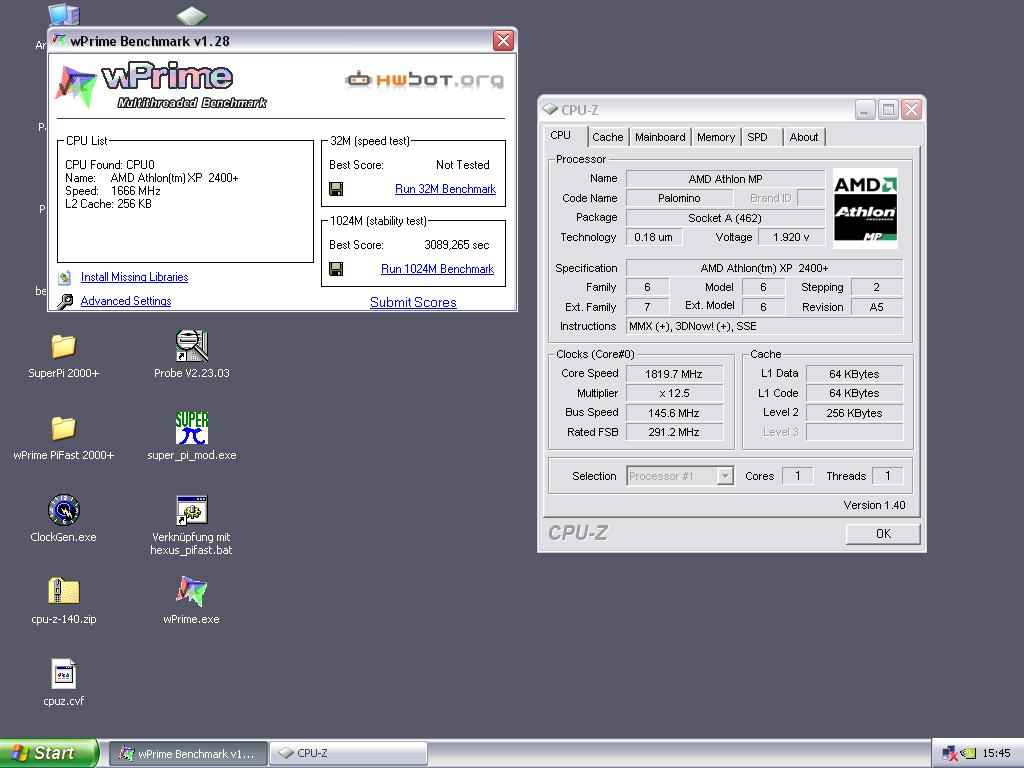The image size is (1024, 768).
Task: Click Run 1024M Benchmark link
Action: coord(438,269)
